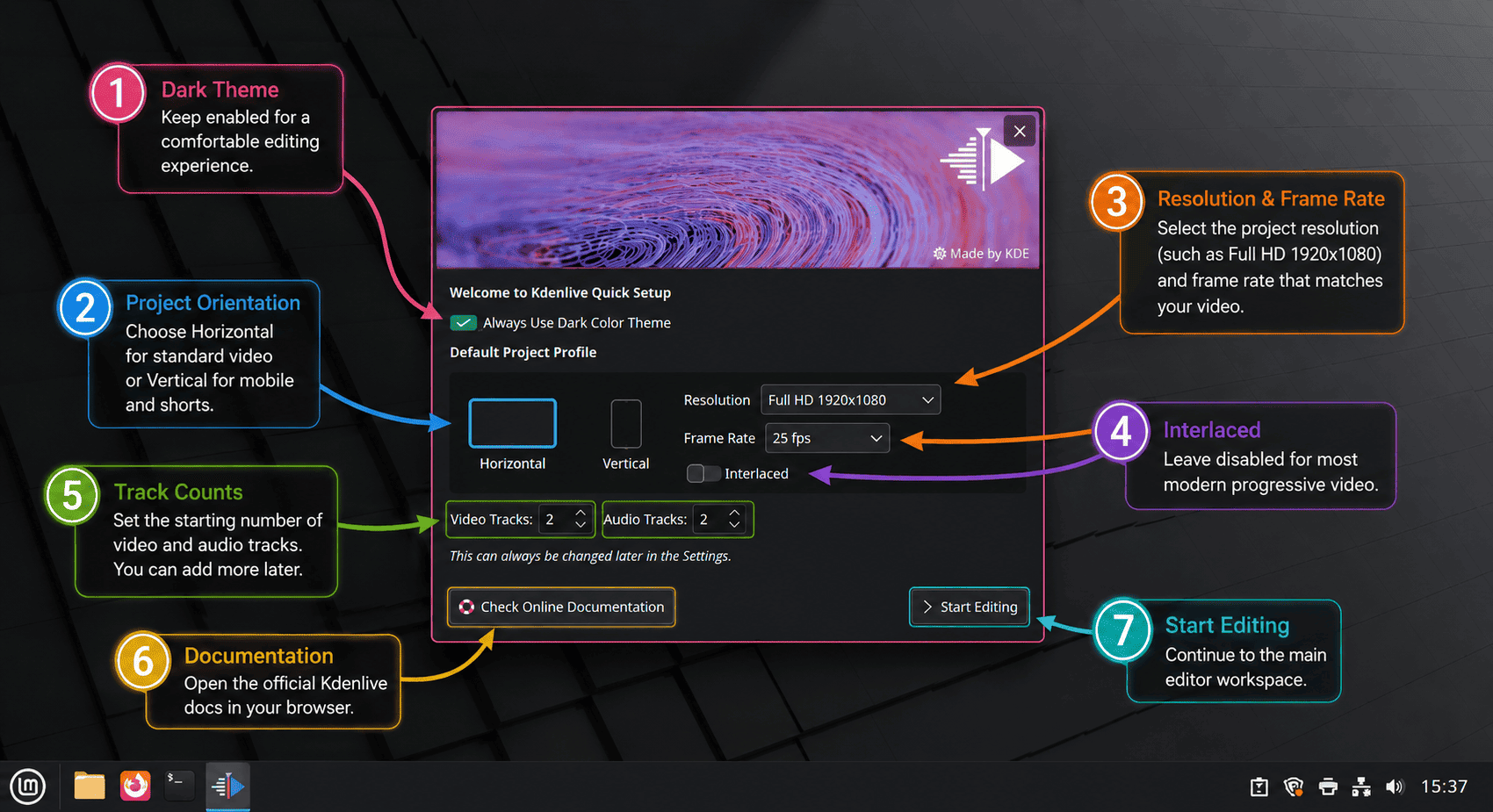The width and height of the screenshot is (1493, 812).
Task: Enable the Interlaced switch
Action: pos(703,473)
